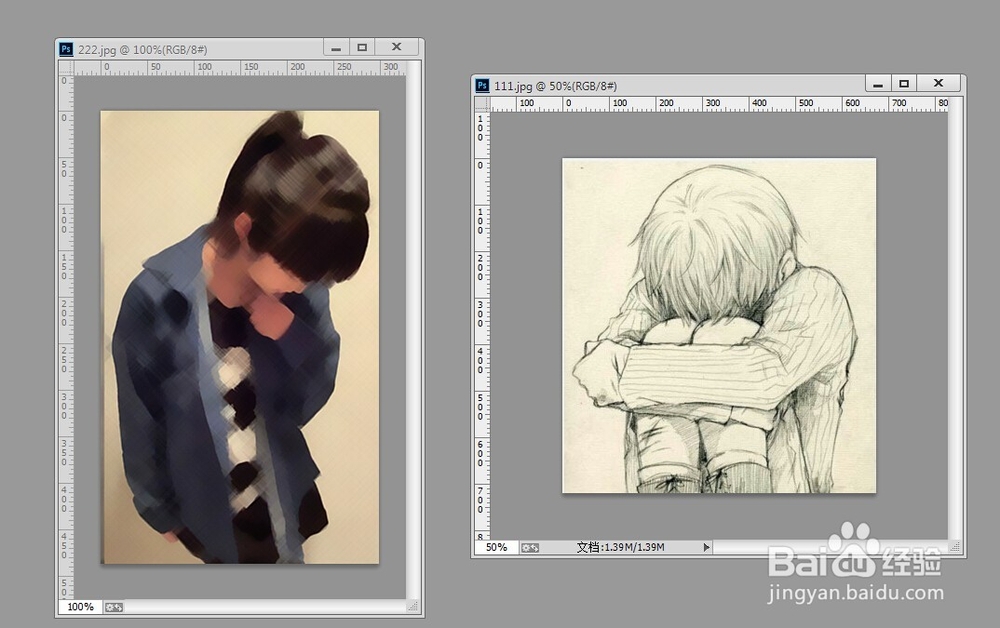Click the 文档:1.39M/1.39M status text
This screenshot has height=628, width=1000.
pos(621,547)
